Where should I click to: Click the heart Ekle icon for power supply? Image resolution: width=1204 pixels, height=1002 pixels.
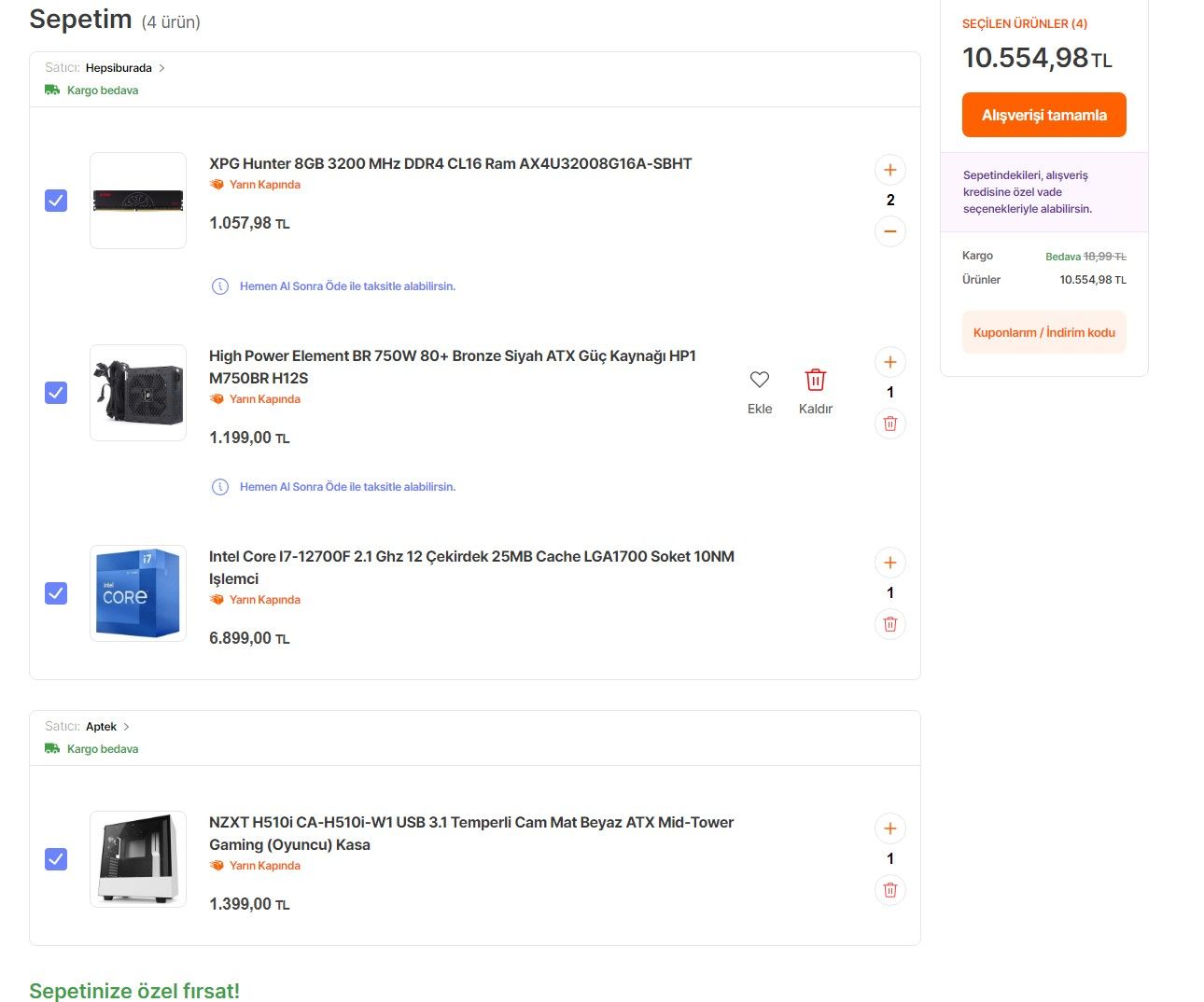click(760, 380)
